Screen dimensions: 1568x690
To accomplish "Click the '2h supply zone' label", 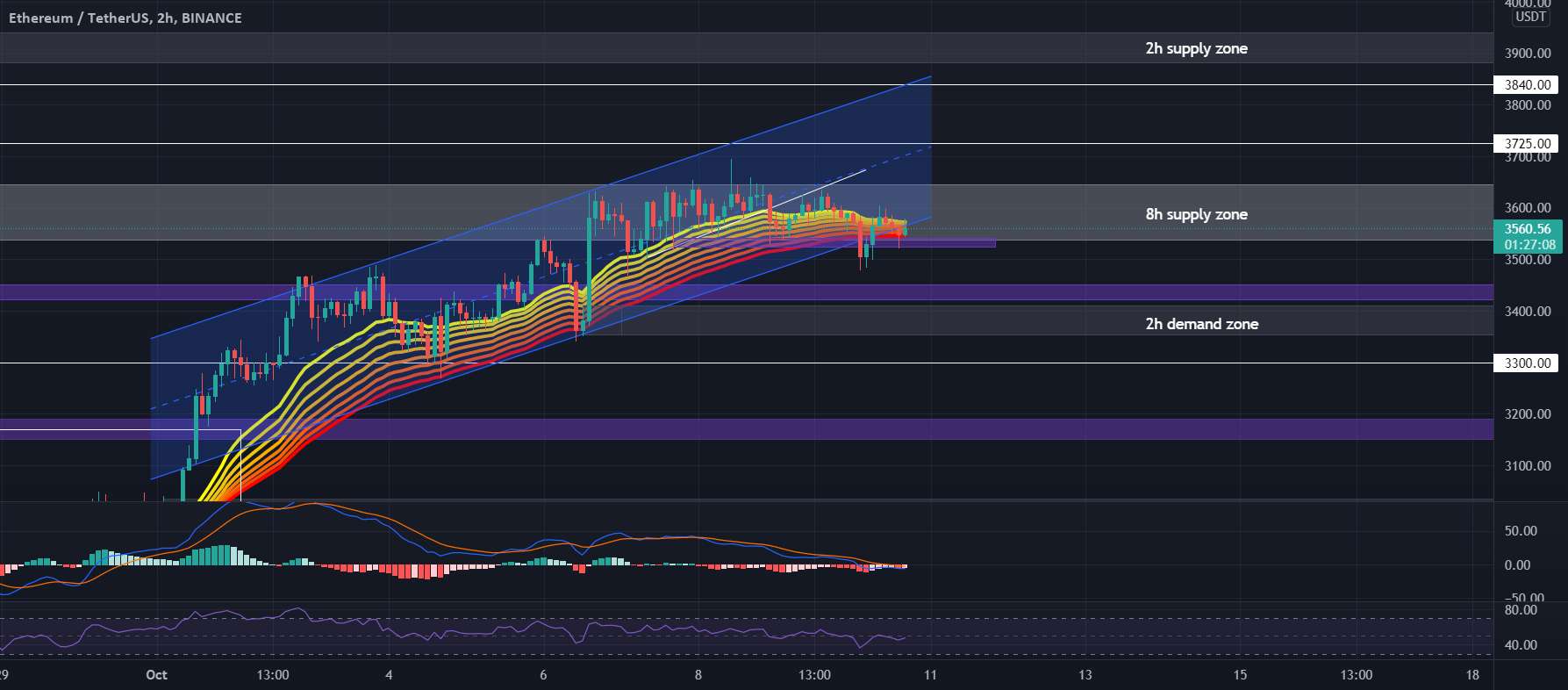I will 1196,48.
